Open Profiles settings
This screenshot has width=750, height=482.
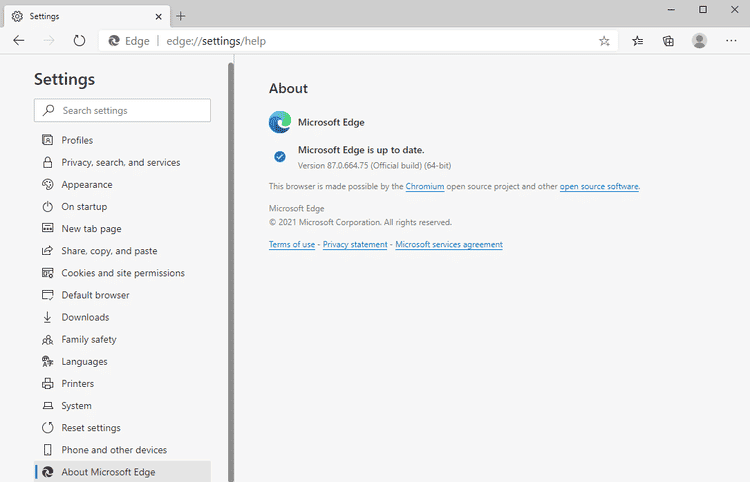click(x=122, y=140)
